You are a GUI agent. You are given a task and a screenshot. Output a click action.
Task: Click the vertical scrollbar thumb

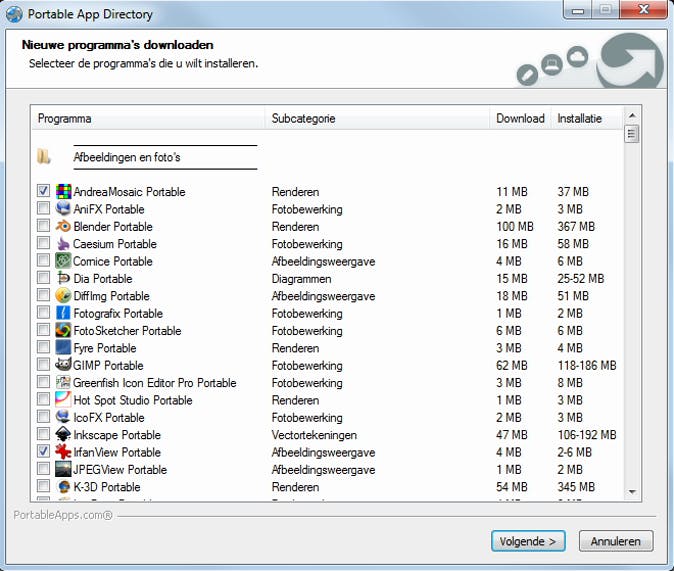pos(632,134)
